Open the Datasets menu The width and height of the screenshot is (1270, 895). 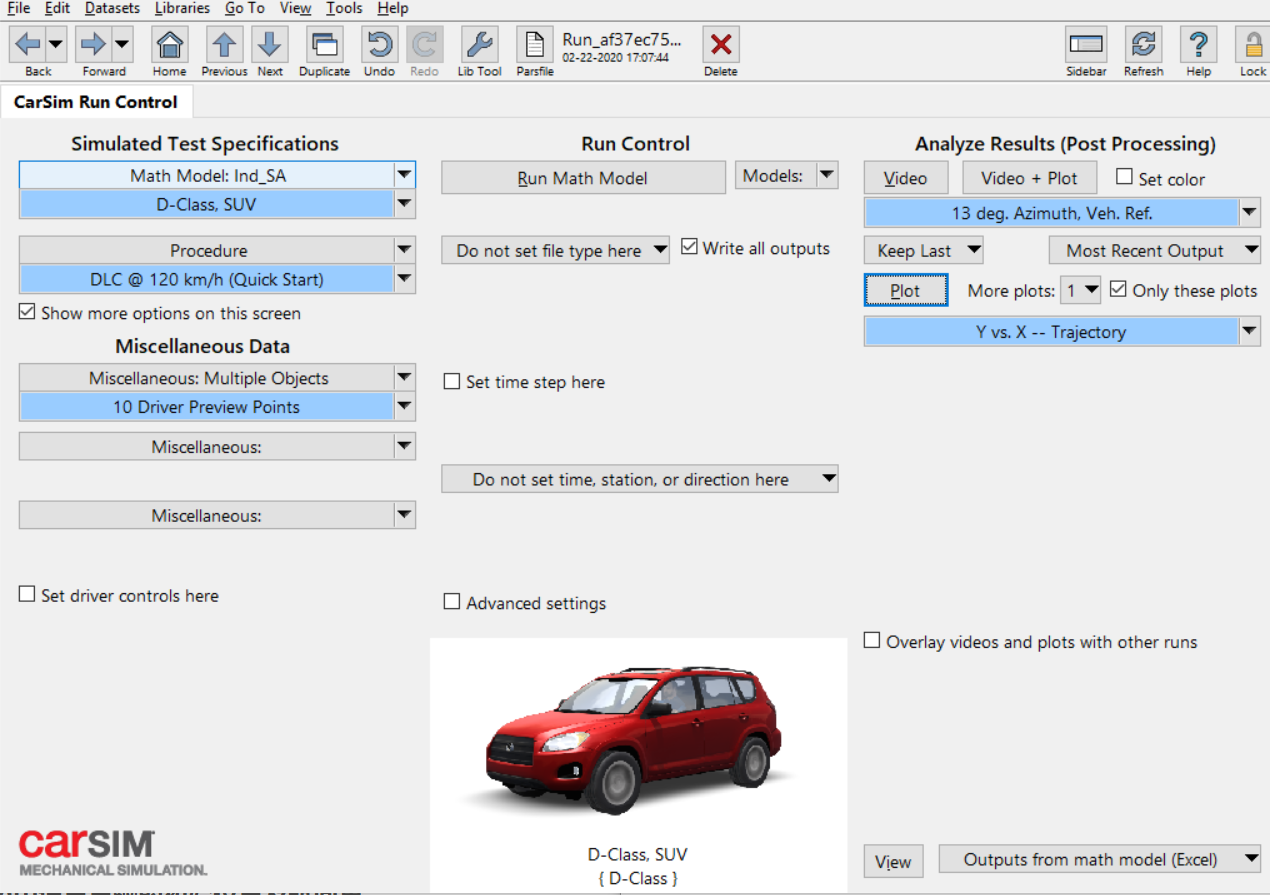pyautogui.click(x=113, y=8)
